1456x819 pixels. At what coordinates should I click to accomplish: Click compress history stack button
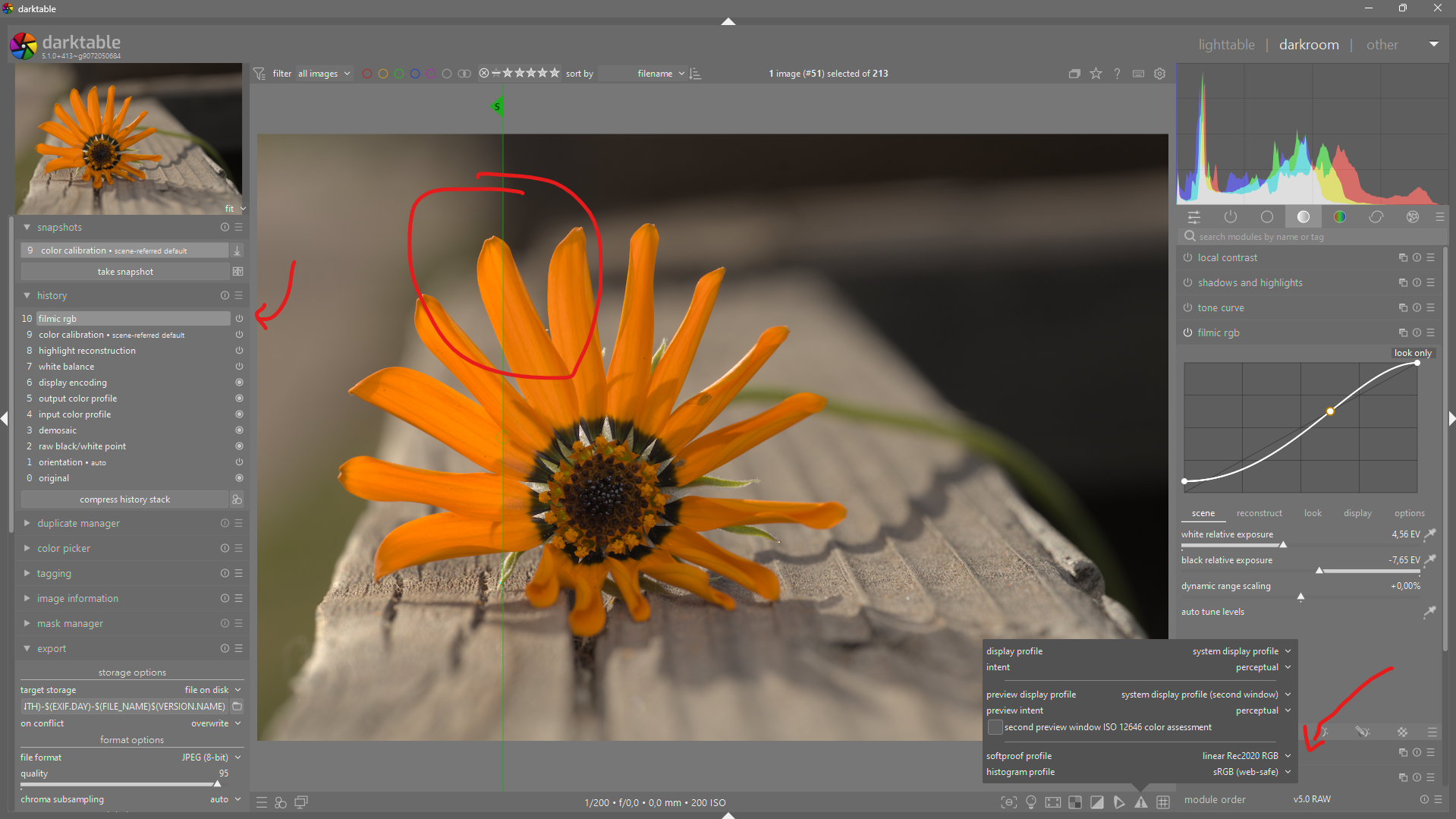point(125,499)
